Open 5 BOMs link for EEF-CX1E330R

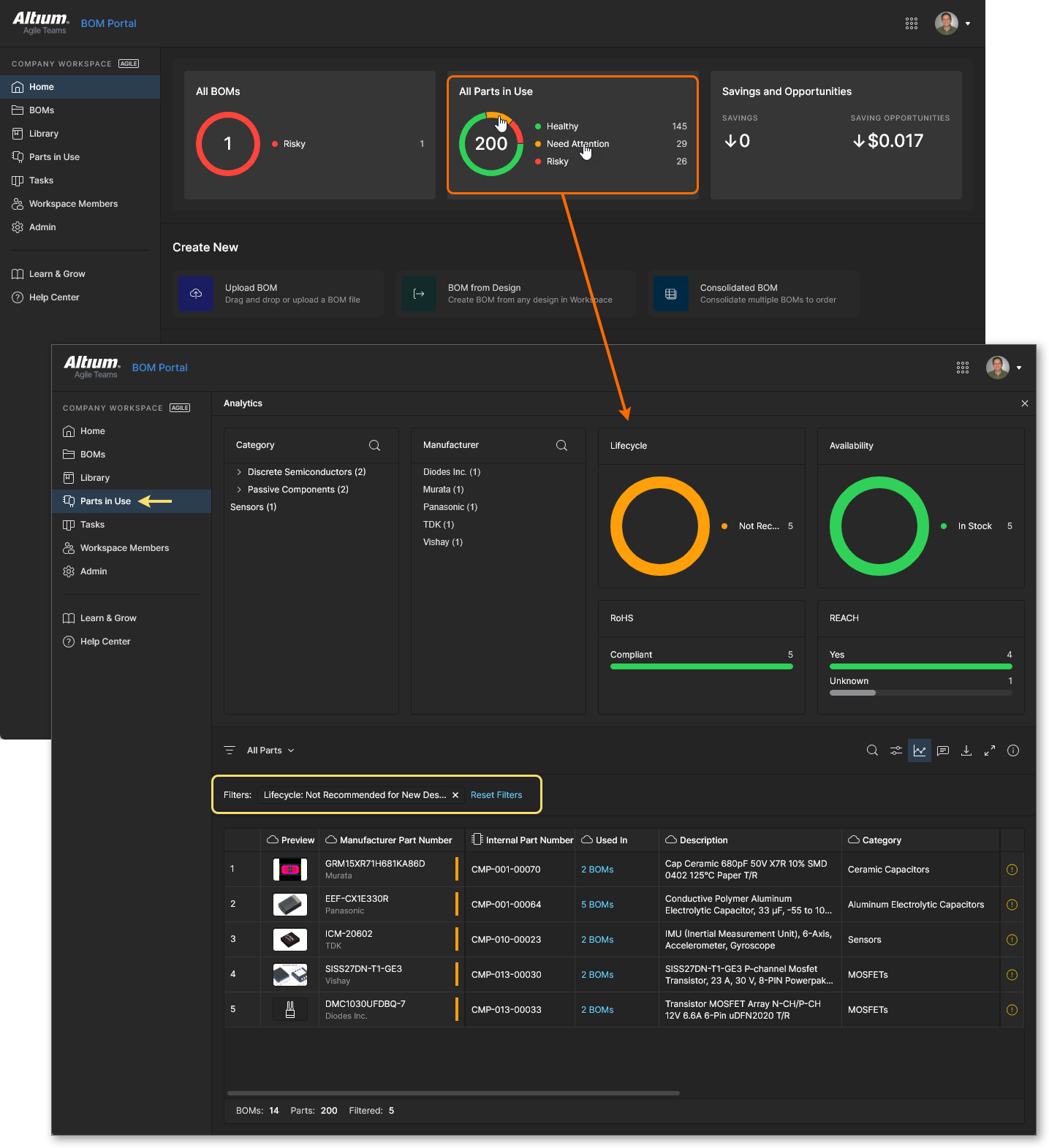(x=597, y=905)
